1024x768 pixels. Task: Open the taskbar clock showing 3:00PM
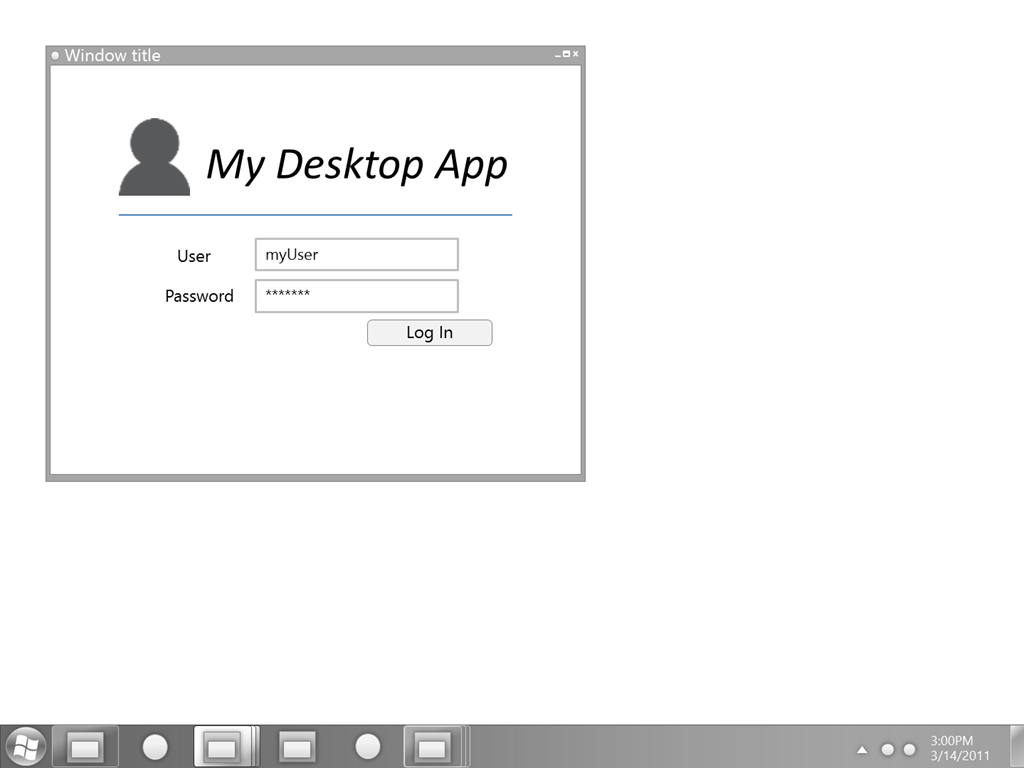click(959, 748)
